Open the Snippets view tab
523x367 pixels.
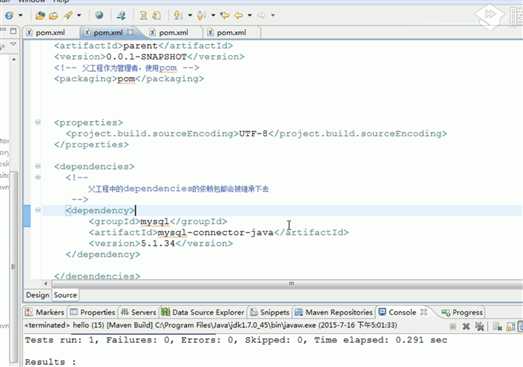pos(270,312)
